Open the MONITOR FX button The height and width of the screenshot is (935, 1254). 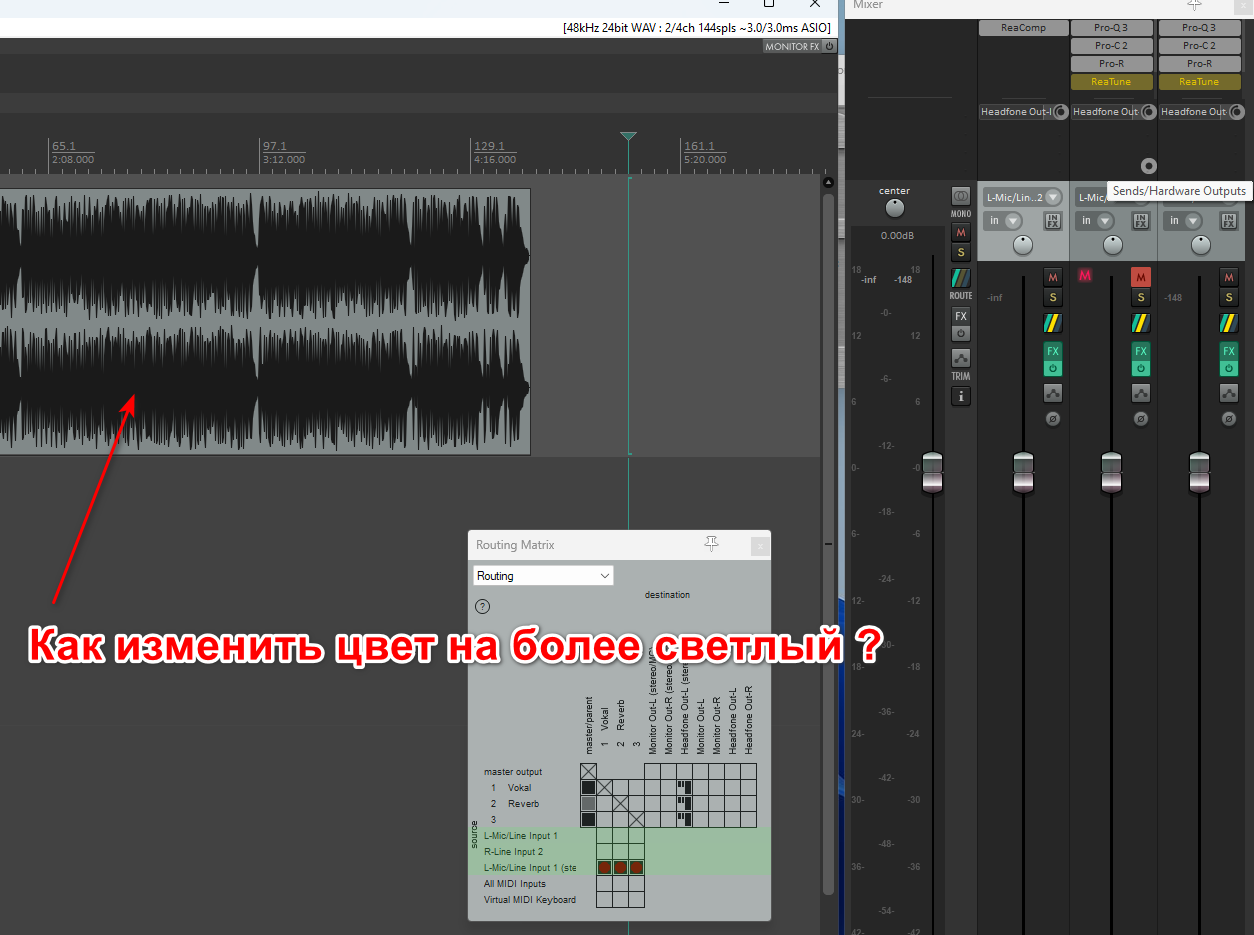(x=792, y=46)
